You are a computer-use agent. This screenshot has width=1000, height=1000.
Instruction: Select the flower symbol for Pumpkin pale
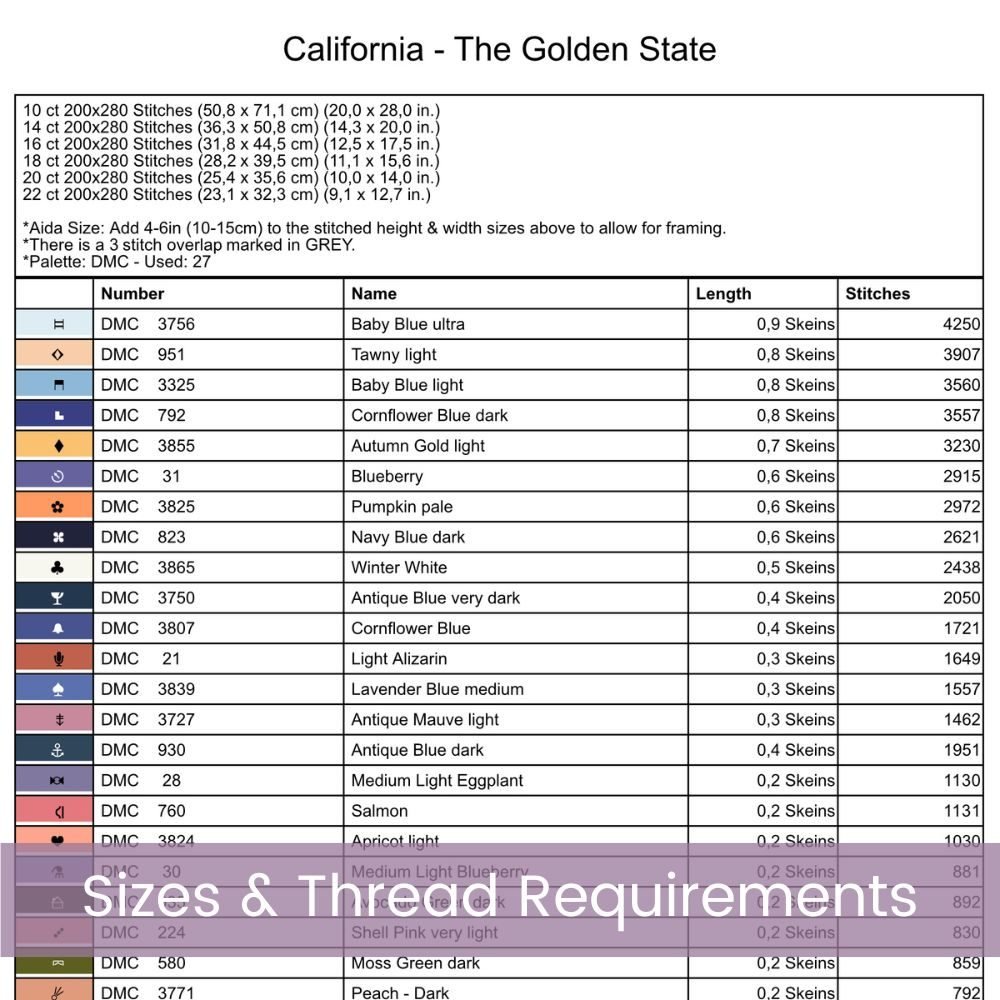pos(57,507)
